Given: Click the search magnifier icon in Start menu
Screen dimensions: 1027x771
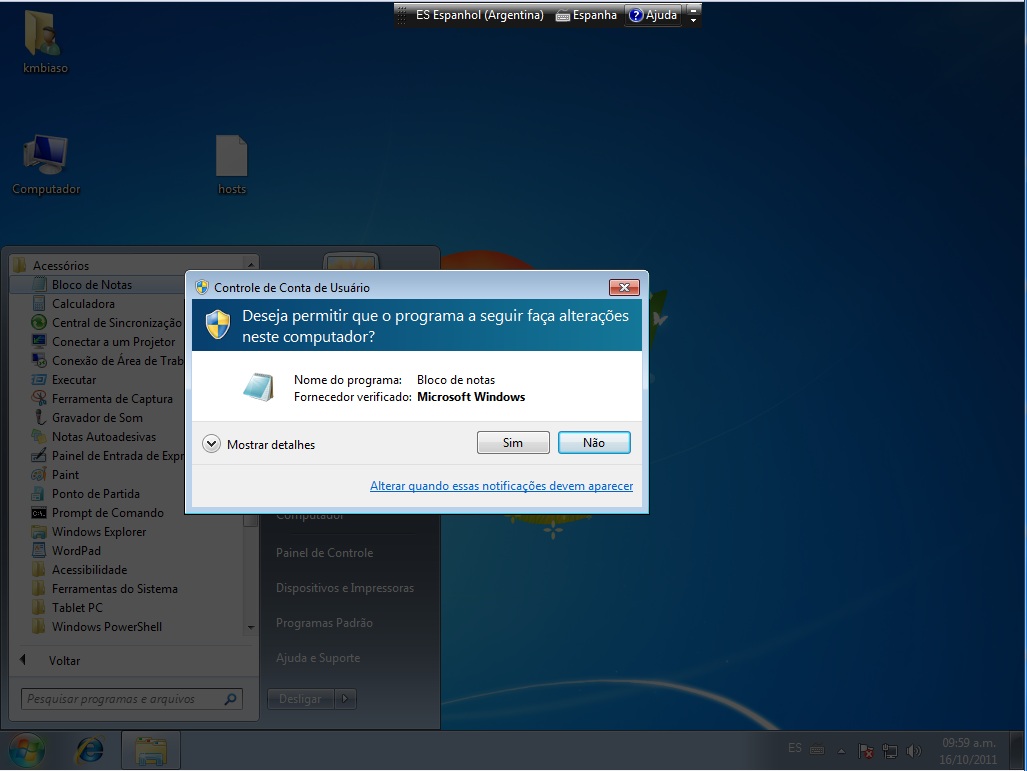Looking at the screenshot, I should [x=231, y=699].
